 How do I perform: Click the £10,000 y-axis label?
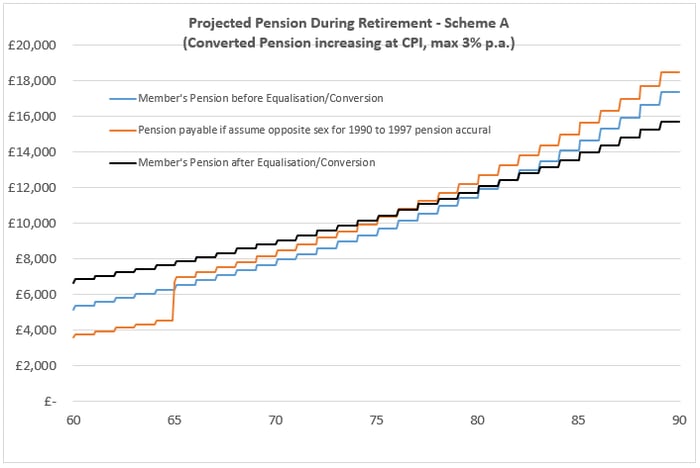click(35, 223)
